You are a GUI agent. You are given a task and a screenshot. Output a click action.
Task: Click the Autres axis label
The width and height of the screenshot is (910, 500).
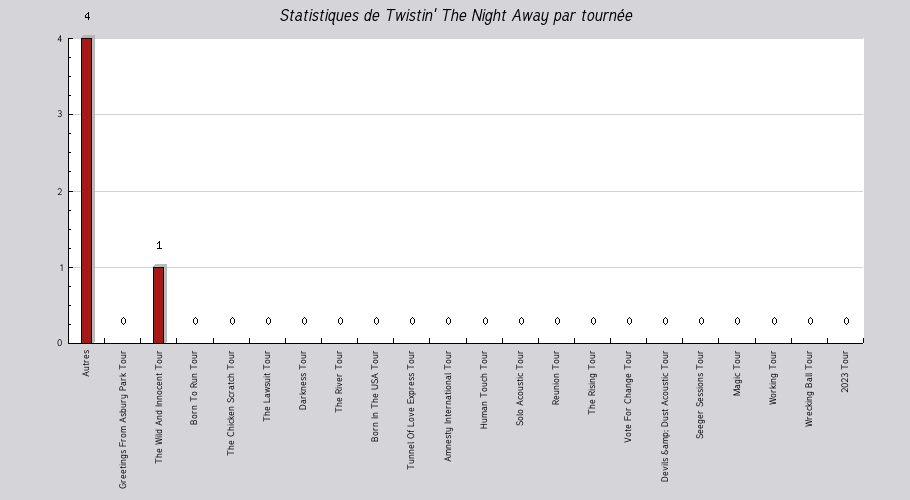click(86, 363)
